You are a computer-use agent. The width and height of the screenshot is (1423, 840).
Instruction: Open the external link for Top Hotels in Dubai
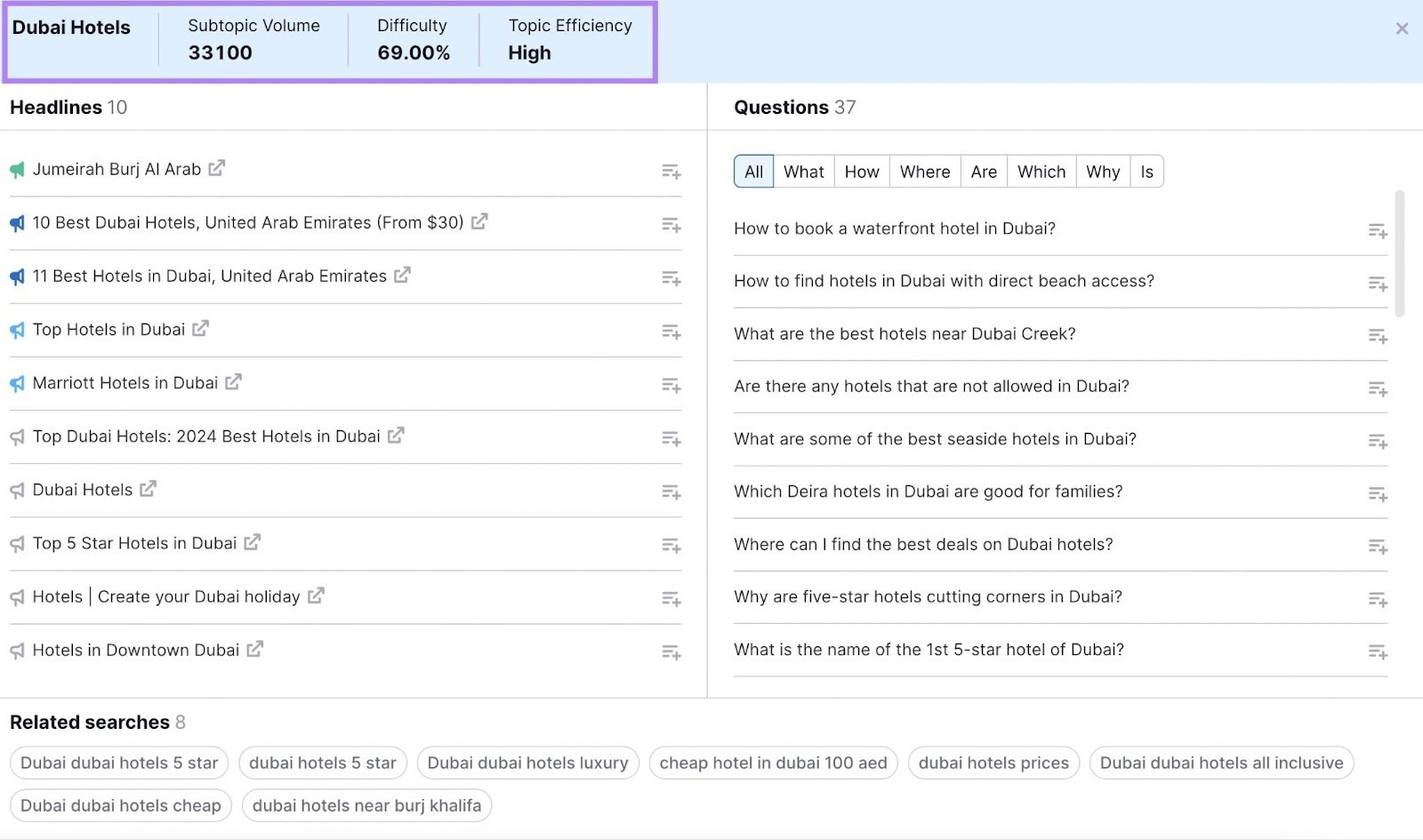tap(201, 328)
